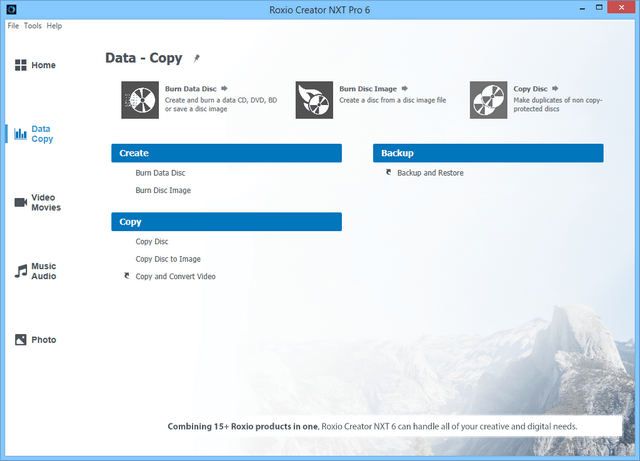Switch to Music Audio section label

tap(44, 271)
